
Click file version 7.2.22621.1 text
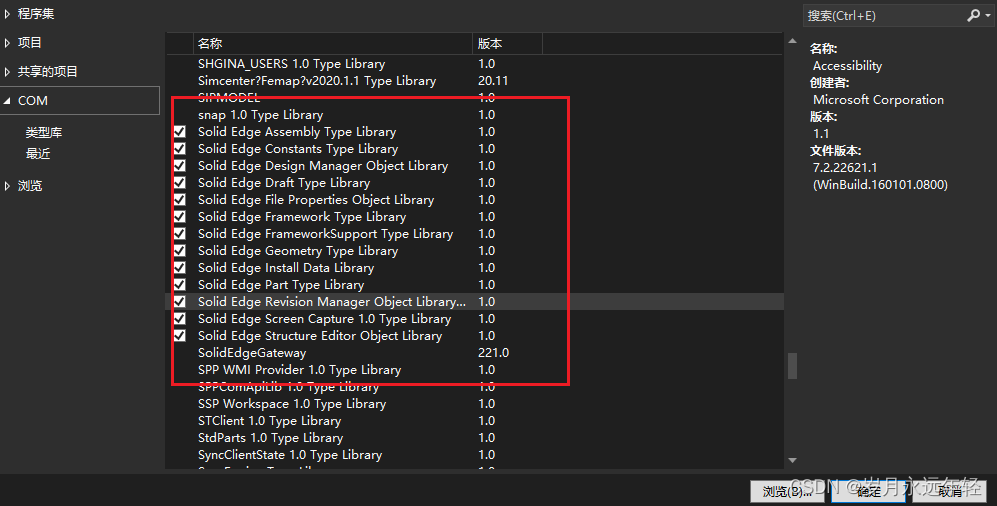844,168
